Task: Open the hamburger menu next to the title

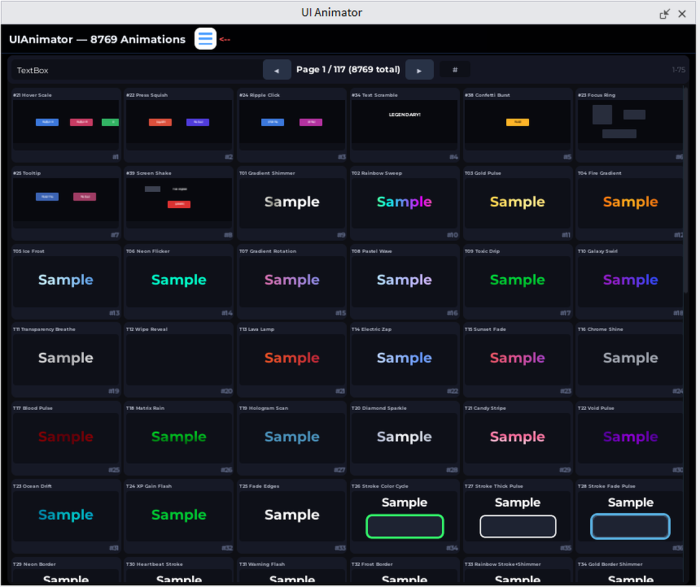Action: pos(205,39)
